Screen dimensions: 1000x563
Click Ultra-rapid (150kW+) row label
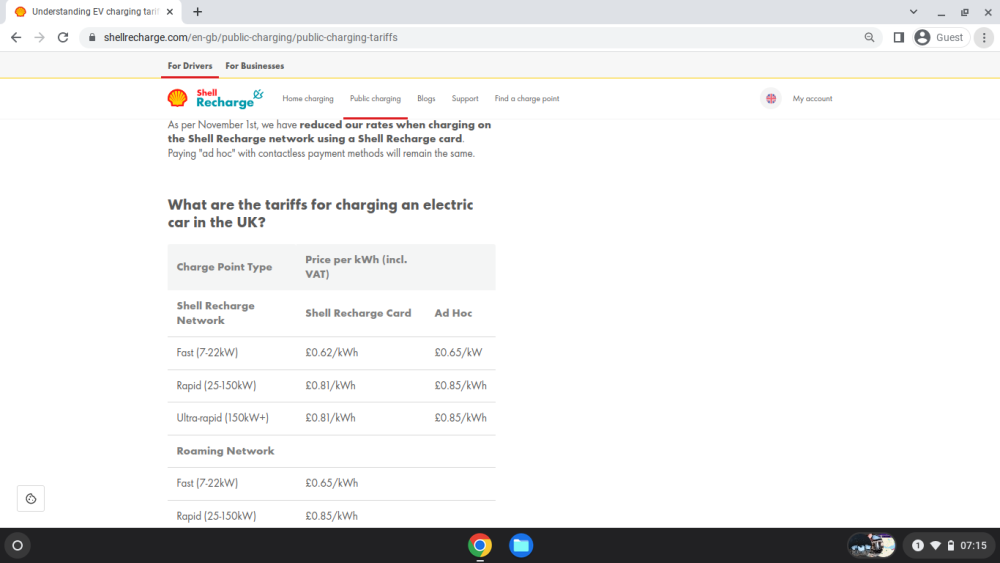click(223, 418)
